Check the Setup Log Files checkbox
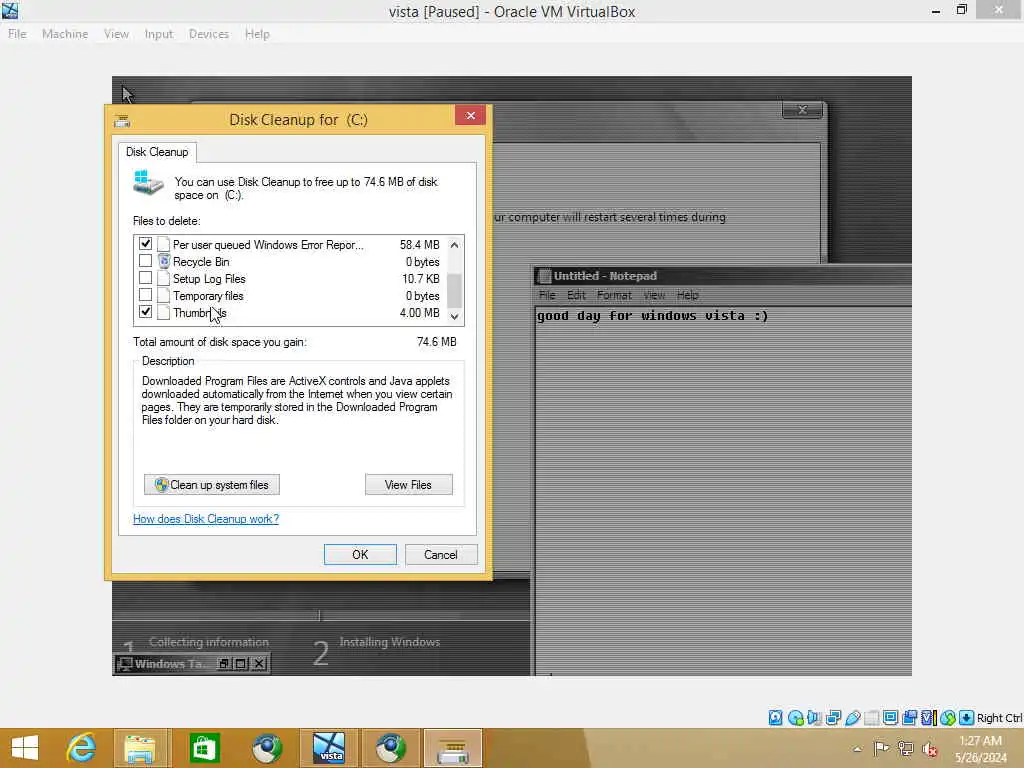Image resolution: width=1024 pixels, height=768 pixels. [146, 278]
